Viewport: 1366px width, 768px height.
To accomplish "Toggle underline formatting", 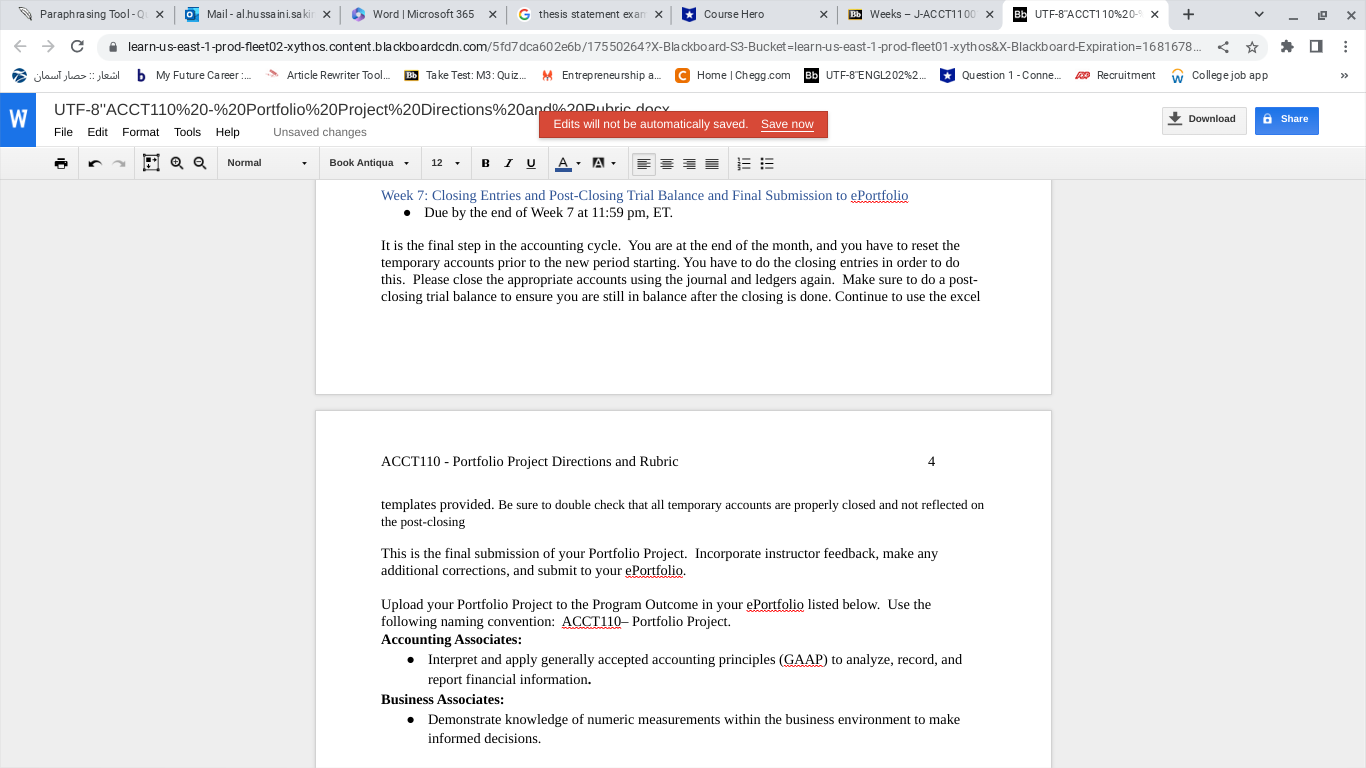I will (531, 163).
